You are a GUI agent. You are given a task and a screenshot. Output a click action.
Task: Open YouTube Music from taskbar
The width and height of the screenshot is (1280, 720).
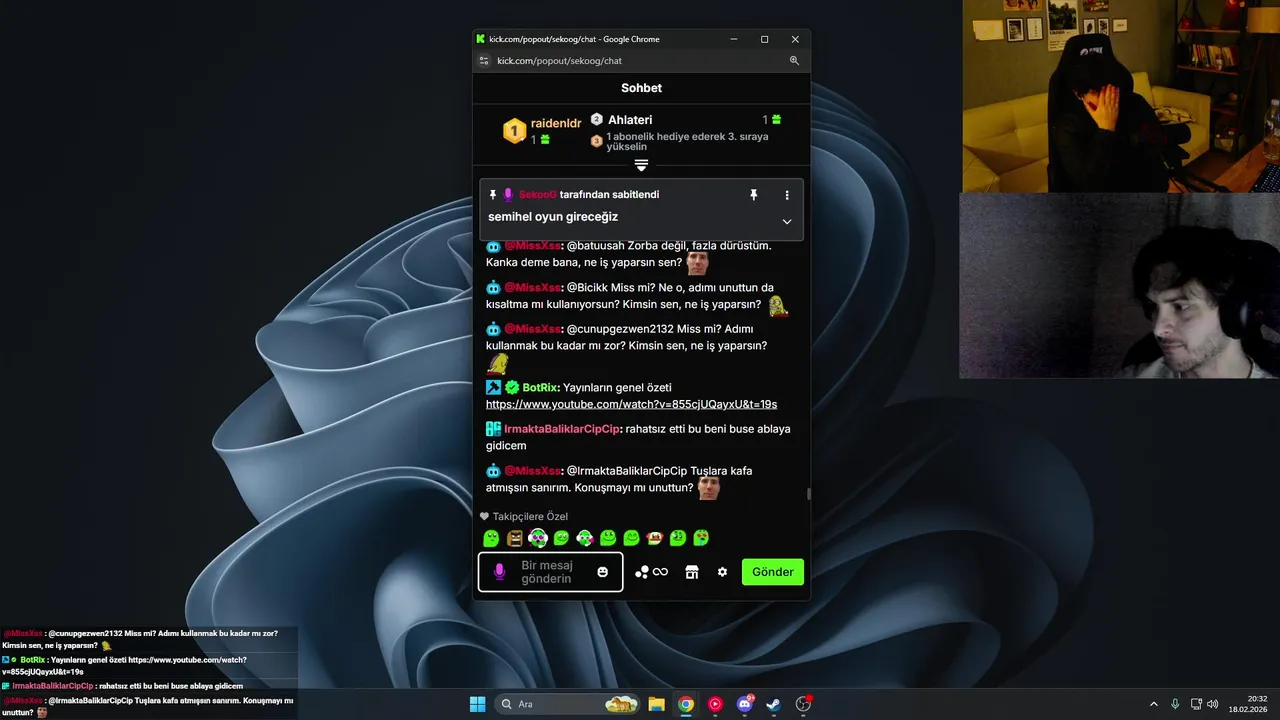(x=715, y=704)
